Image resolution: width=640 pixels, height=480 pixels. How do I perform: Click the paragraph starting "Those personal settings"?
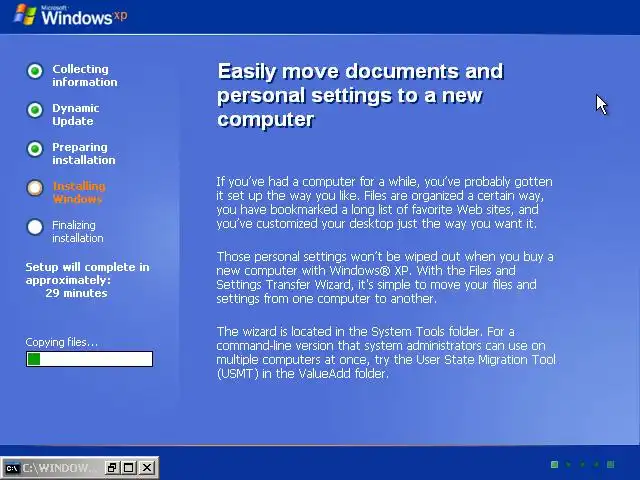click(x=385, y=278)
